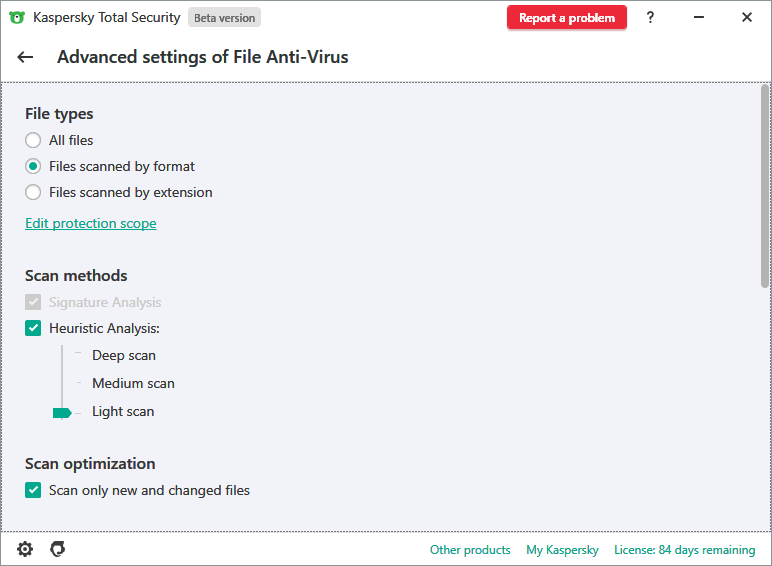
Task: Open the Edit protection scope link
Action: (x=91, y=223)
